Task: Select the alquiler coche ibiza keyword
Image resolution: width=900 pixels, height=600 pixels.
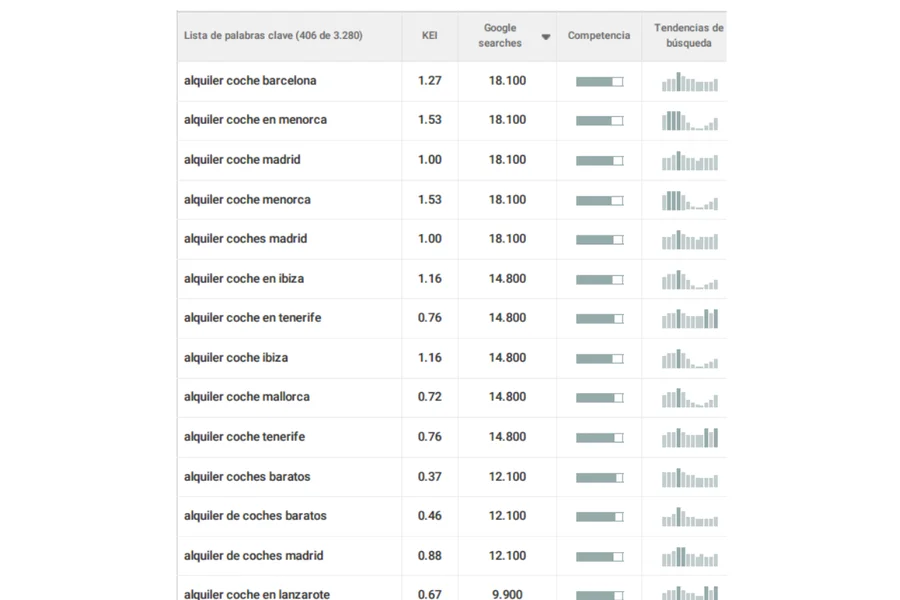Action: tap(236, 358)
